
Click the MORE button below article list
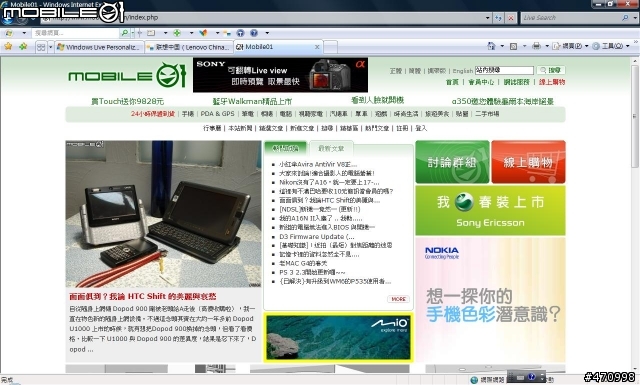coord(398,299)
